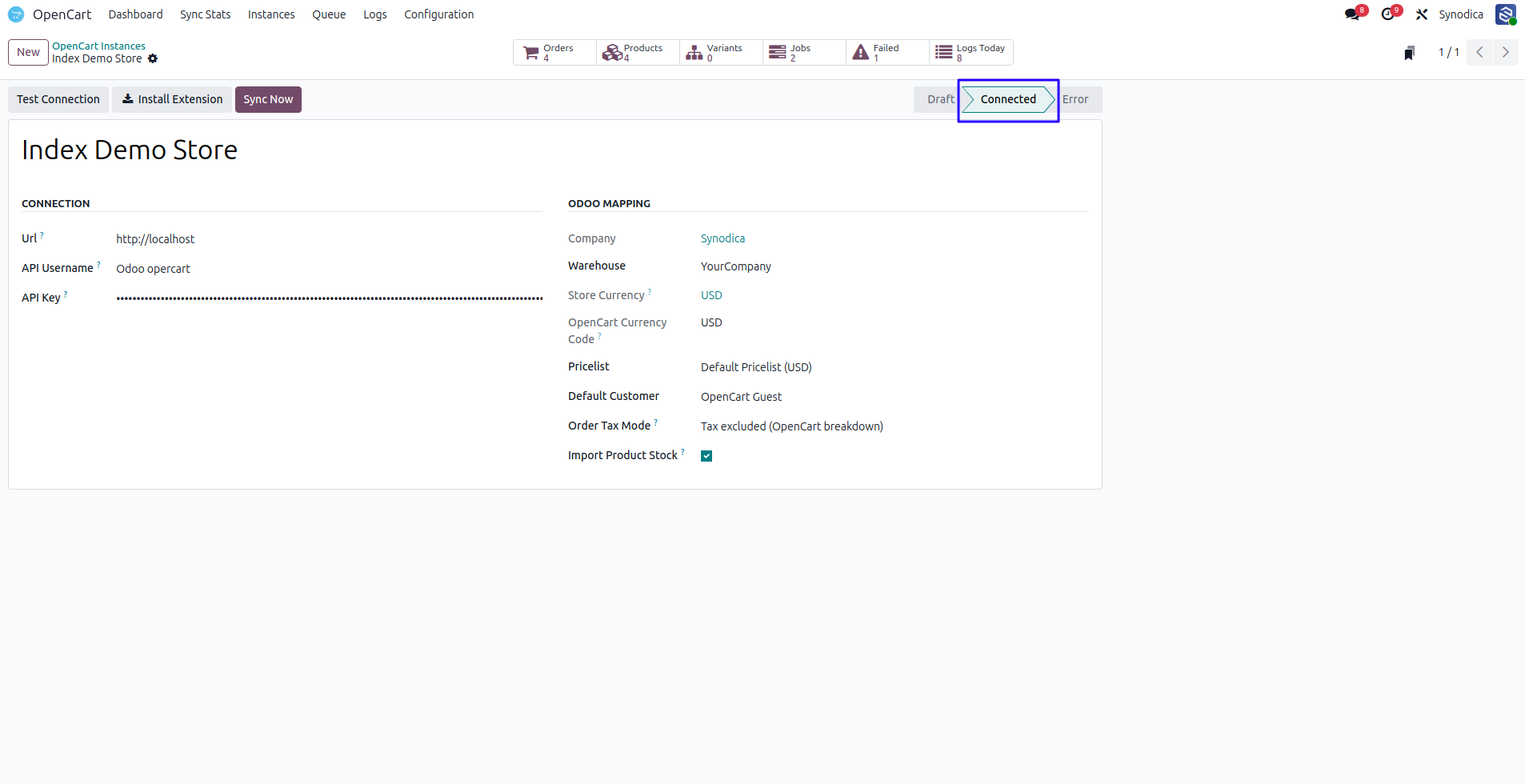Viewport: 1525px width, 784px height.
Task: Open the Failed stat button with warning icon
Action: tap(887, 52)
